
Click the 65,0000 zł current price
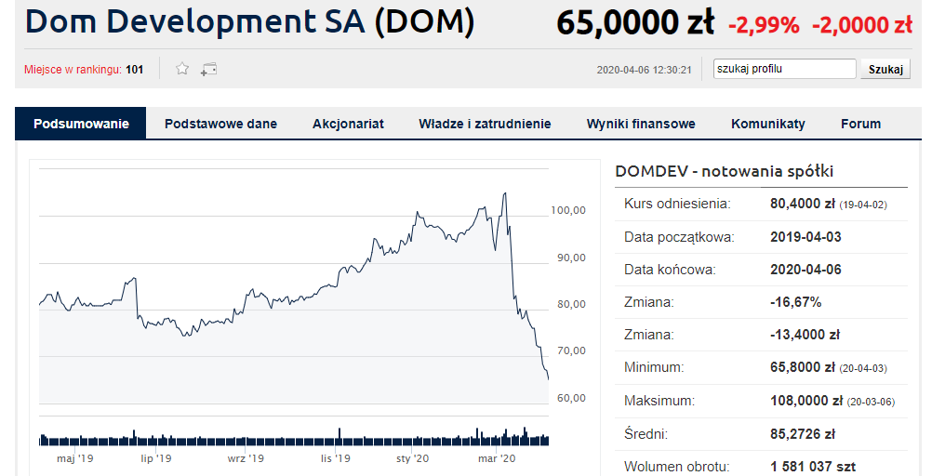tap(635, 23)
